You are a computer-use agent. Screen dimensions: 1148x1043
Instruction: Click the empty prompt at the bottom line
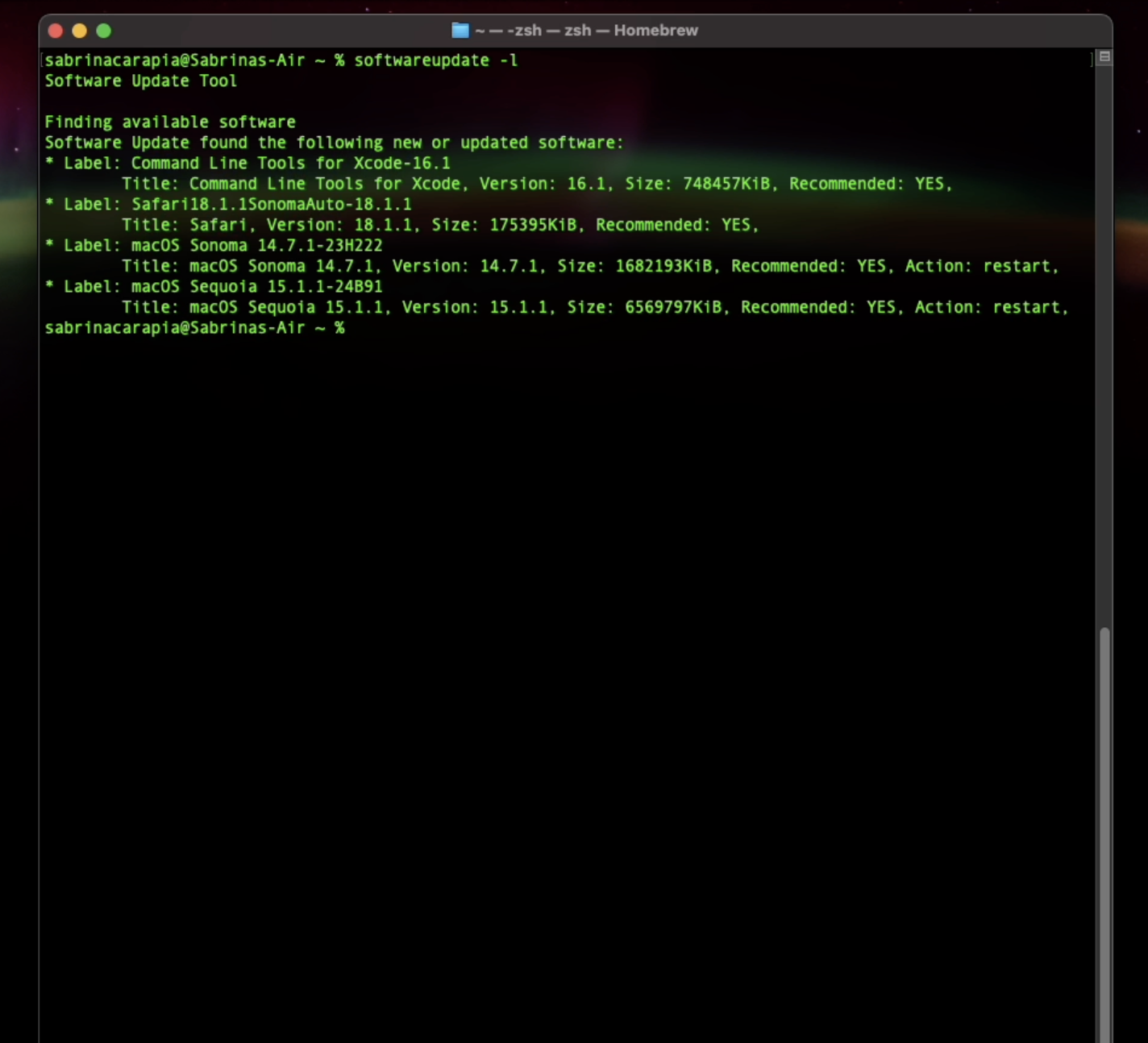pyautogui.click(x=194, y=328)
